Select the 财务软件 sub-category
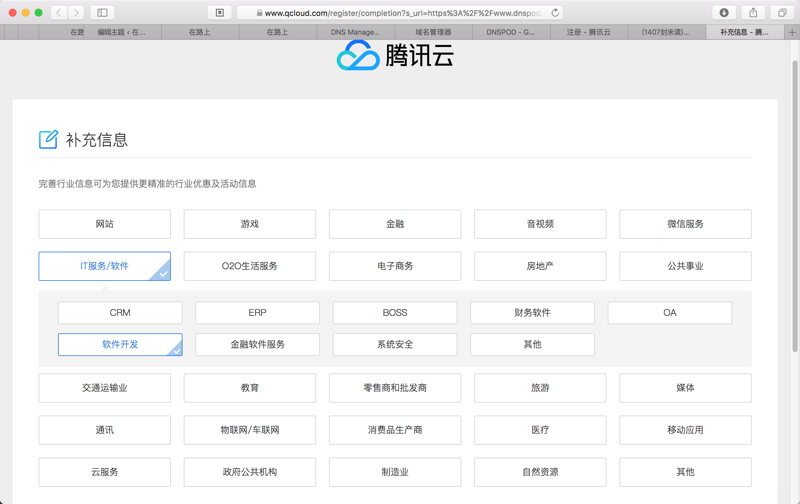This screenshot has width=800, height=504. coord(533,313)
